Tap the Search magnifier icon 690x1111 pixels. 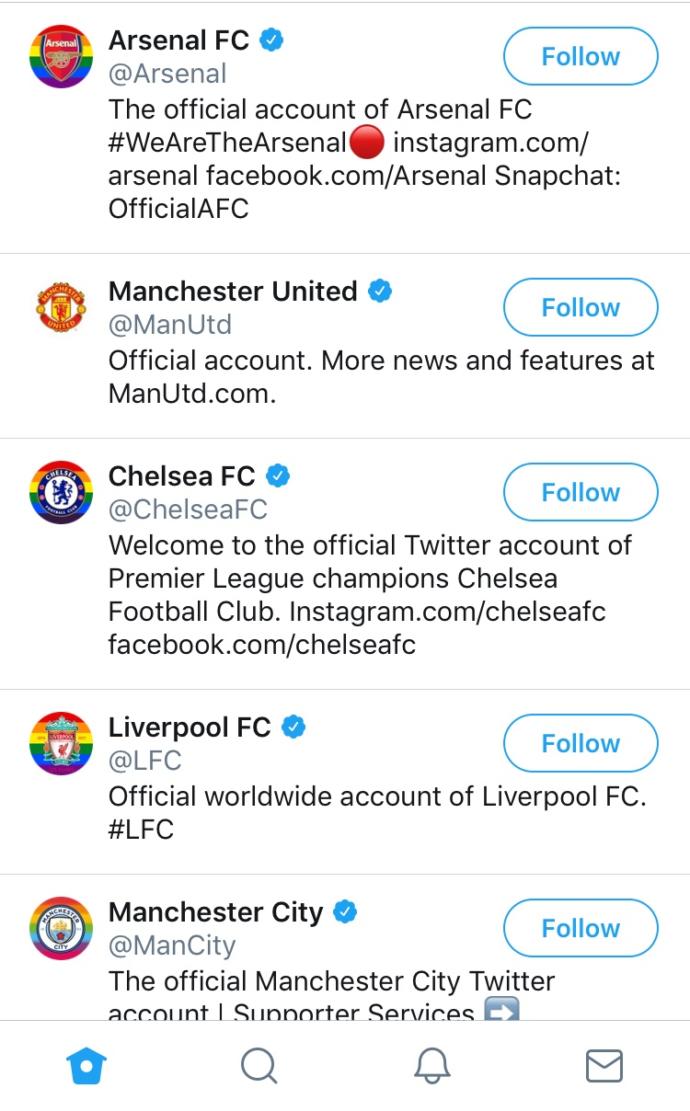[259, 1066]
